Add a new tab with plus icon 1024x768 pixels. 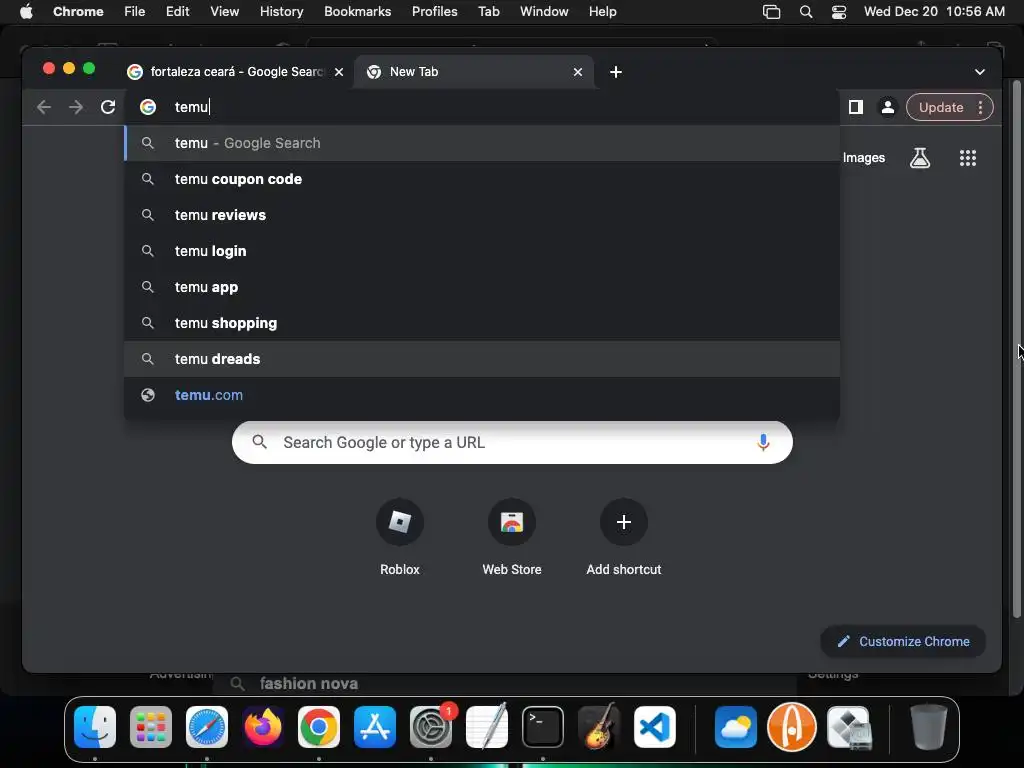point(616,72)
